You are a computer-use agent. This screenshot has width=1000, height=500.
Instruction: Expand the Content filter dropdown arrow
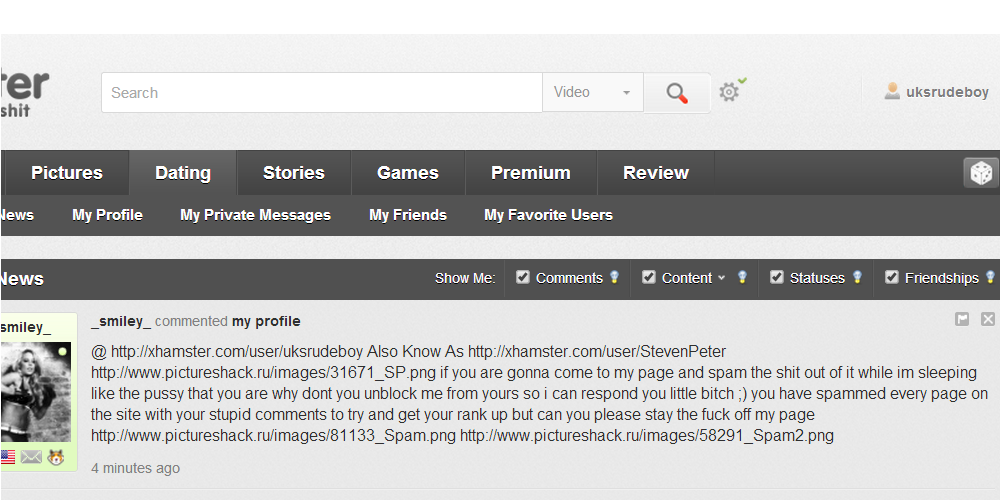(721, 278)
